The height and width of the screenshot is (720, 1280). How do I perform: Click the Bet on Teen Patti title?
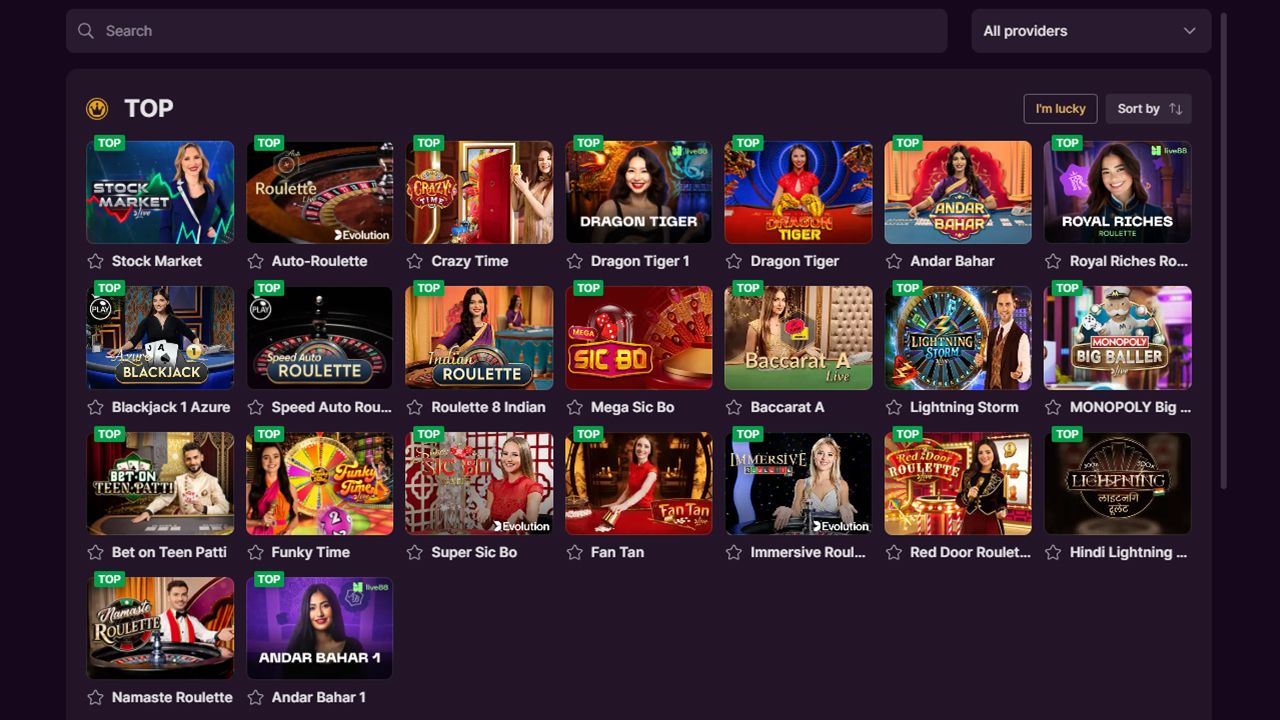click(169, 552)
